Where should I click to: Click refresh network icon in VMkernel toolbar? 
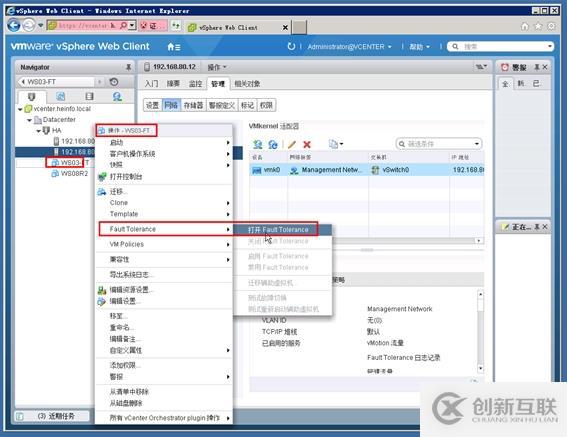(273, 144)
